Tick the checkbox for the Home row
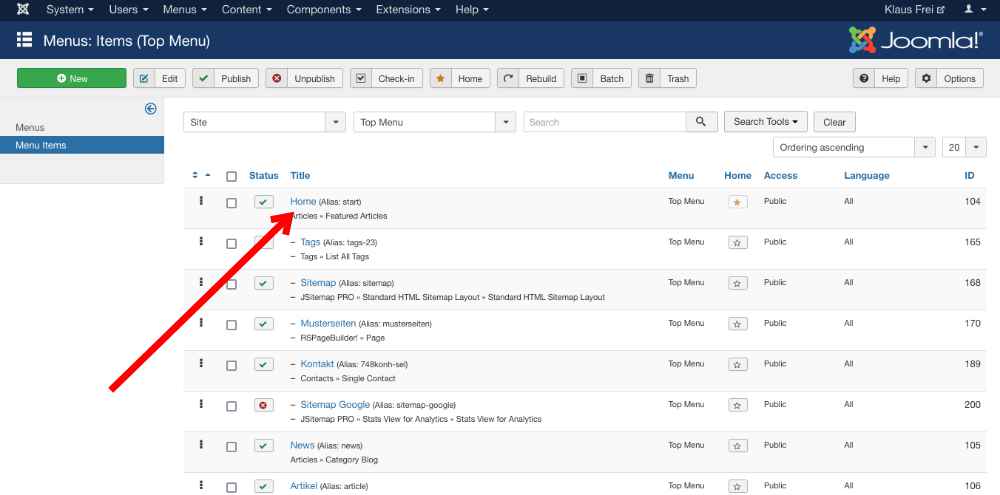 point(231,202)
